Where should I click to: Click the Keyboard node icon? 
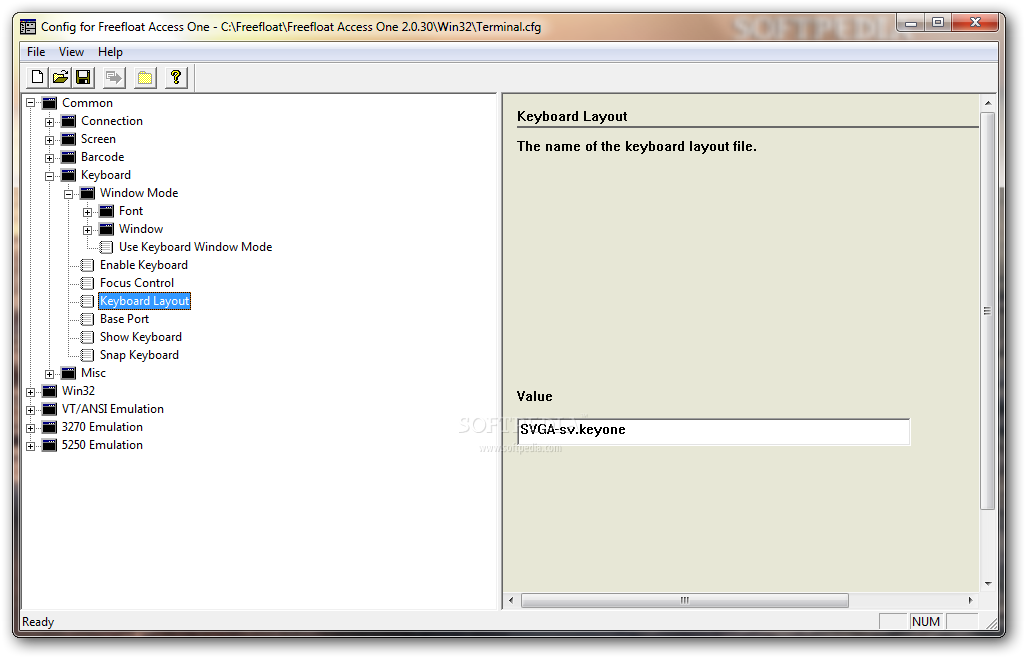coord(69,175)
